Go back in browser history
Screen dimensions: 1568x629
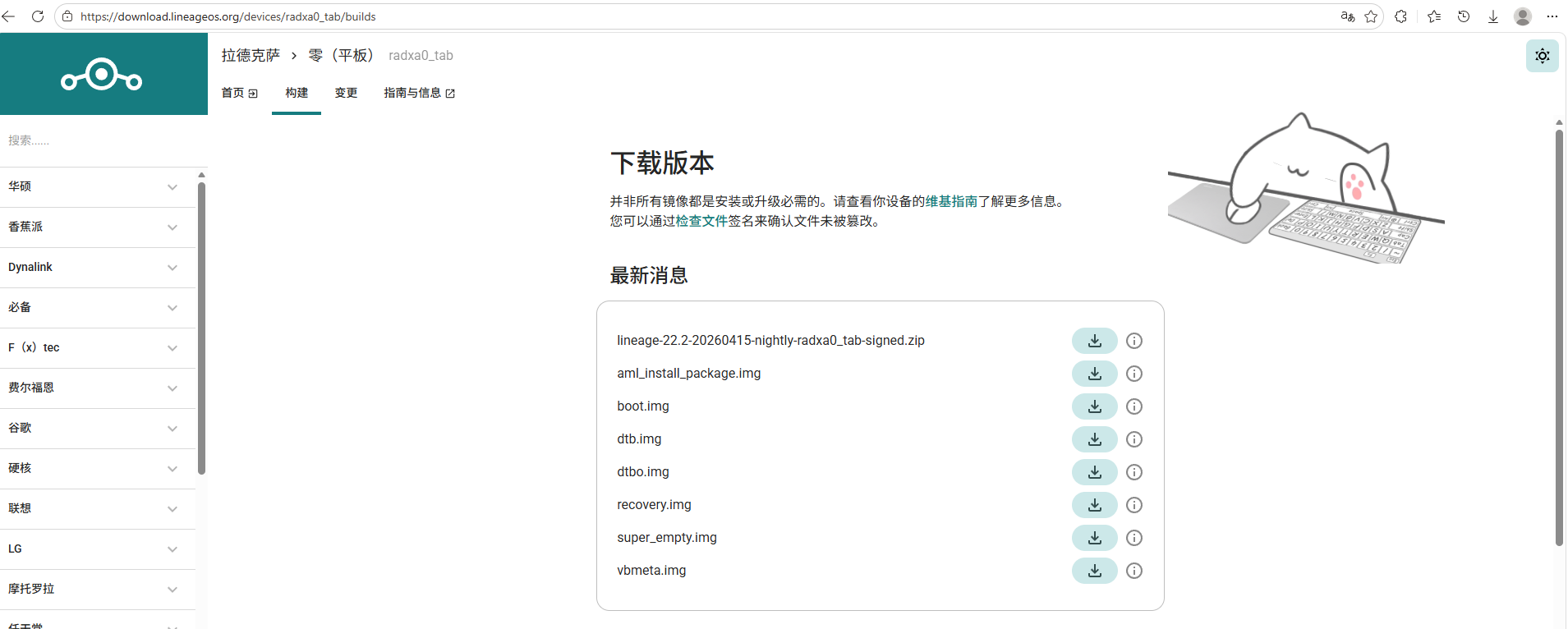coord(10,16)
